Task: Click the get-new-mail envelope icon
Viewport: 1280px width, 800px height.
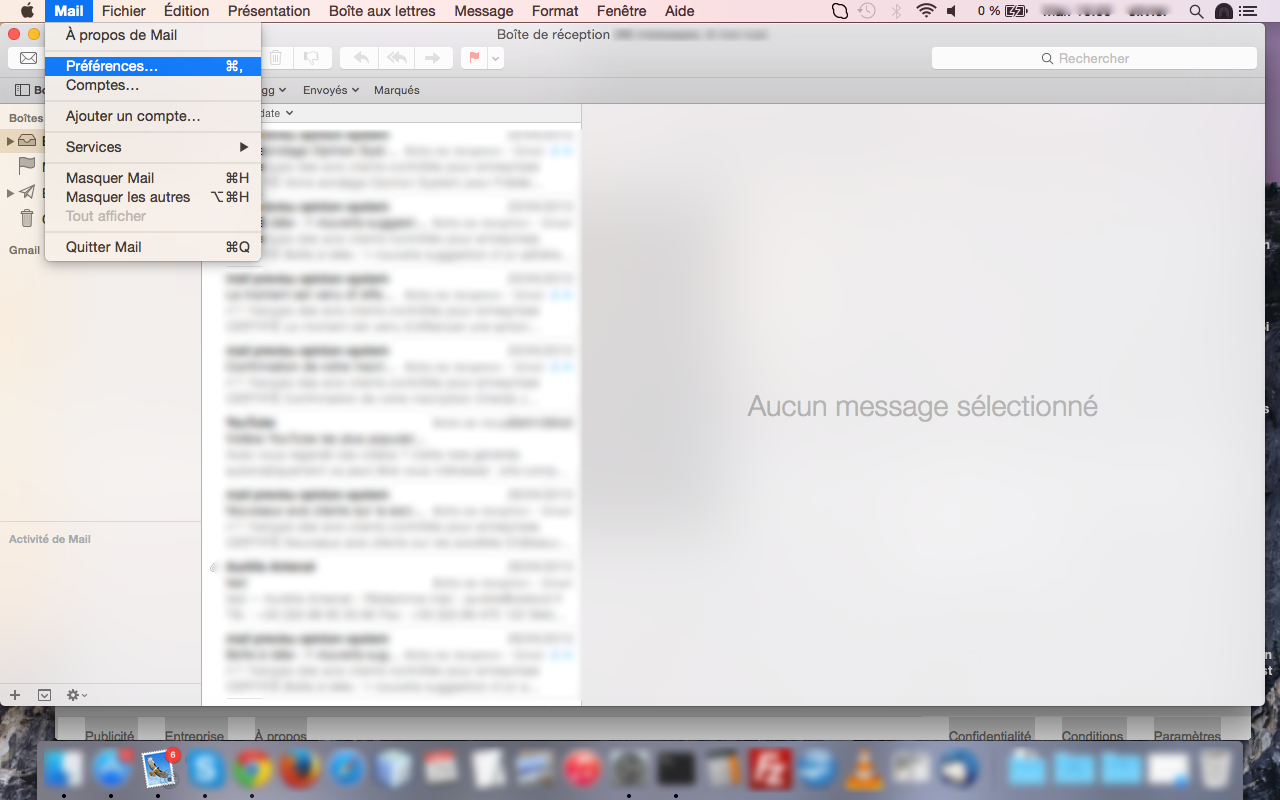Action: coord(27,58)
